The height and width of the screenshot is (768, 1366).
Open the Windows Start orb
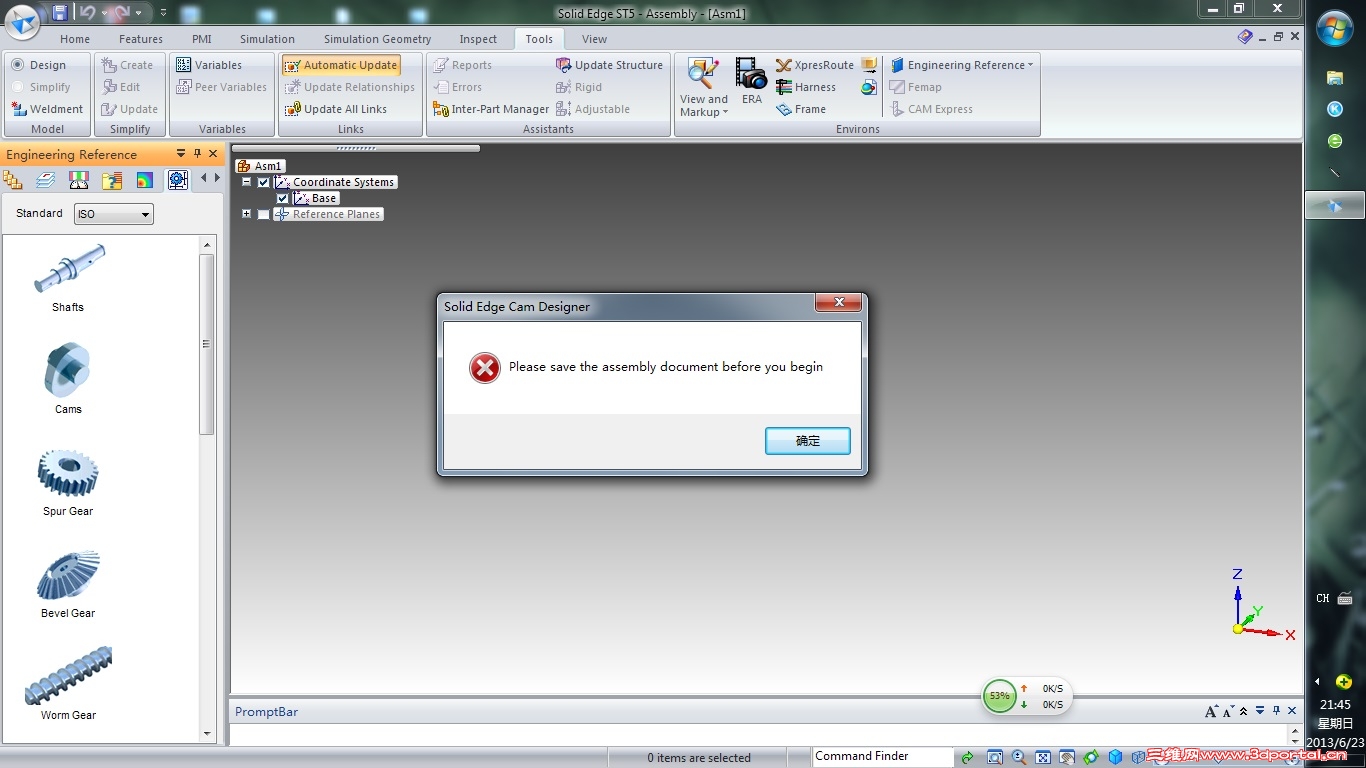(1335, 28)
